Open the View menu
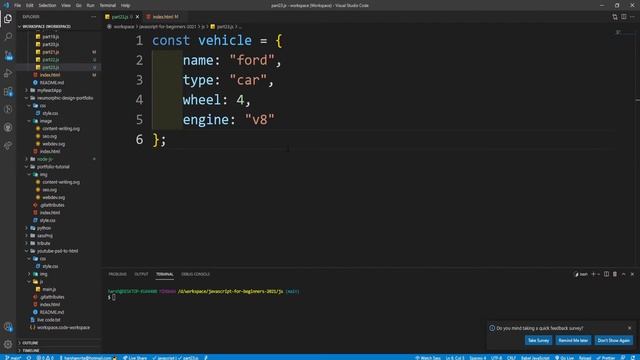Screen dimensions: 640x360 pyautogui.click(x=66, y=5)
